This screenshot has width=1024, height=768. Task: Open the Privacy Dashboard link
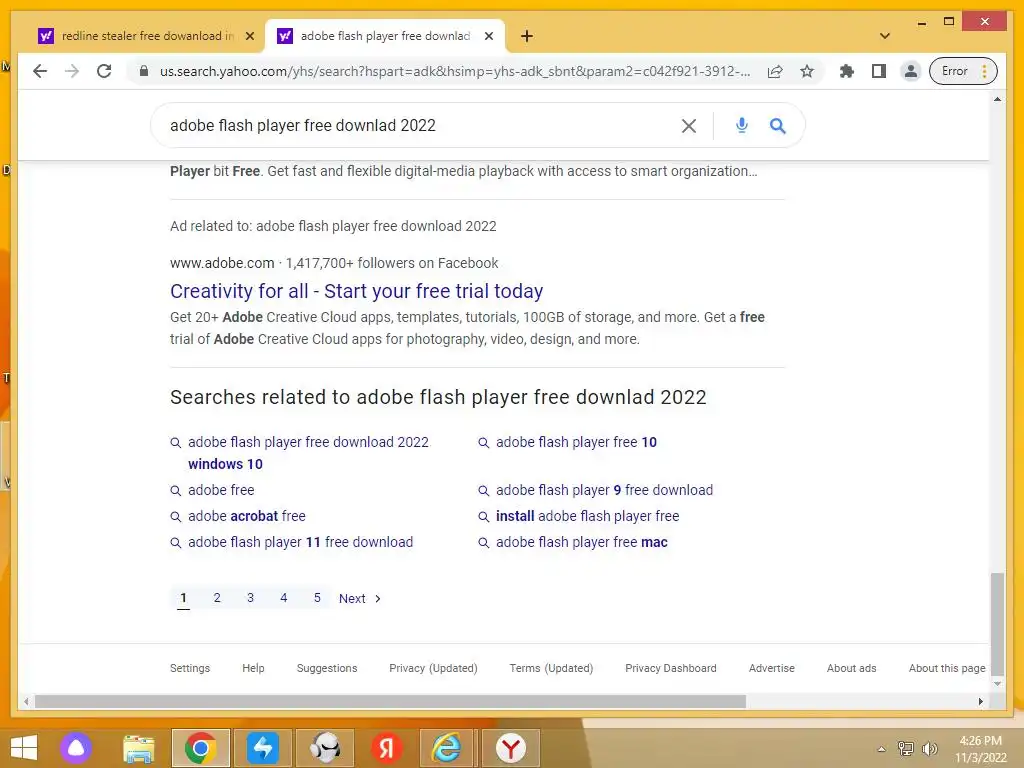tap(671, 668)
